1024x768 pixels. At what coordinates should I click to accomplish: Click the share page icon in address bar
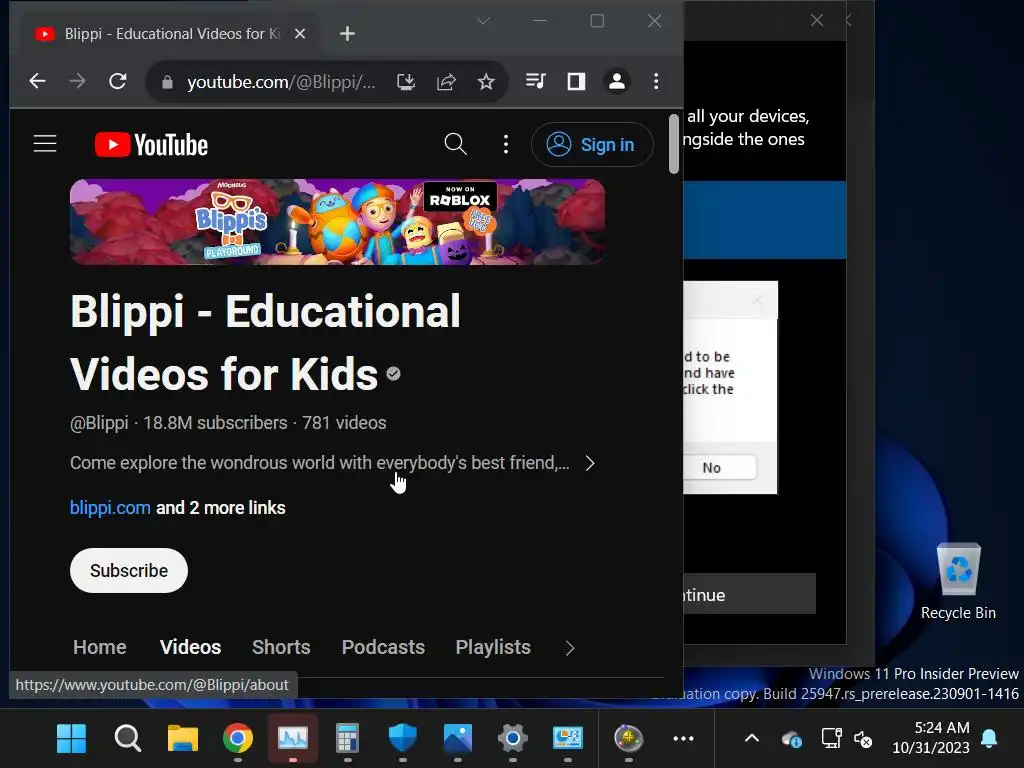pyautogui.click(x=446, y=82)
